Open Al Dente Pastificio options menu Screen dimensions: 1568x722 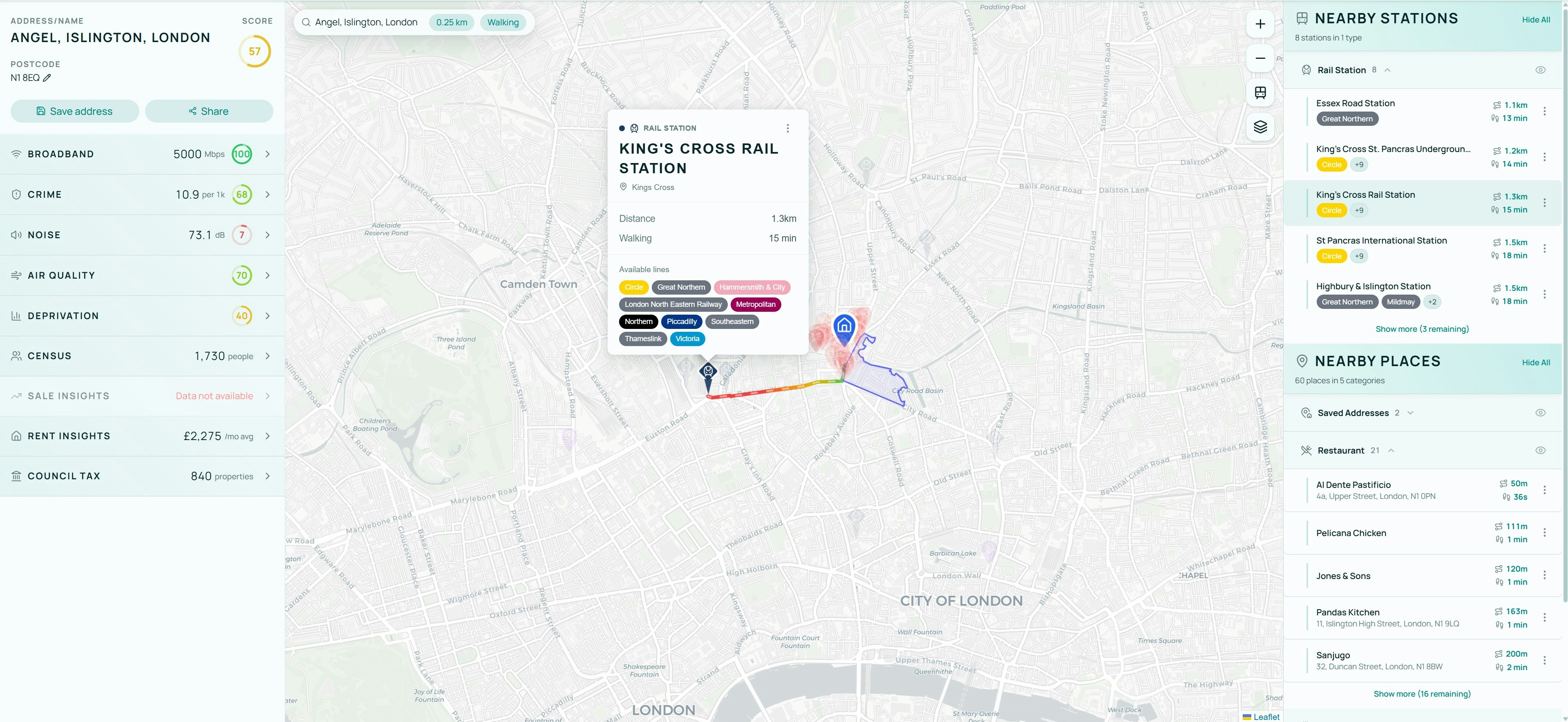point(1544,490)
